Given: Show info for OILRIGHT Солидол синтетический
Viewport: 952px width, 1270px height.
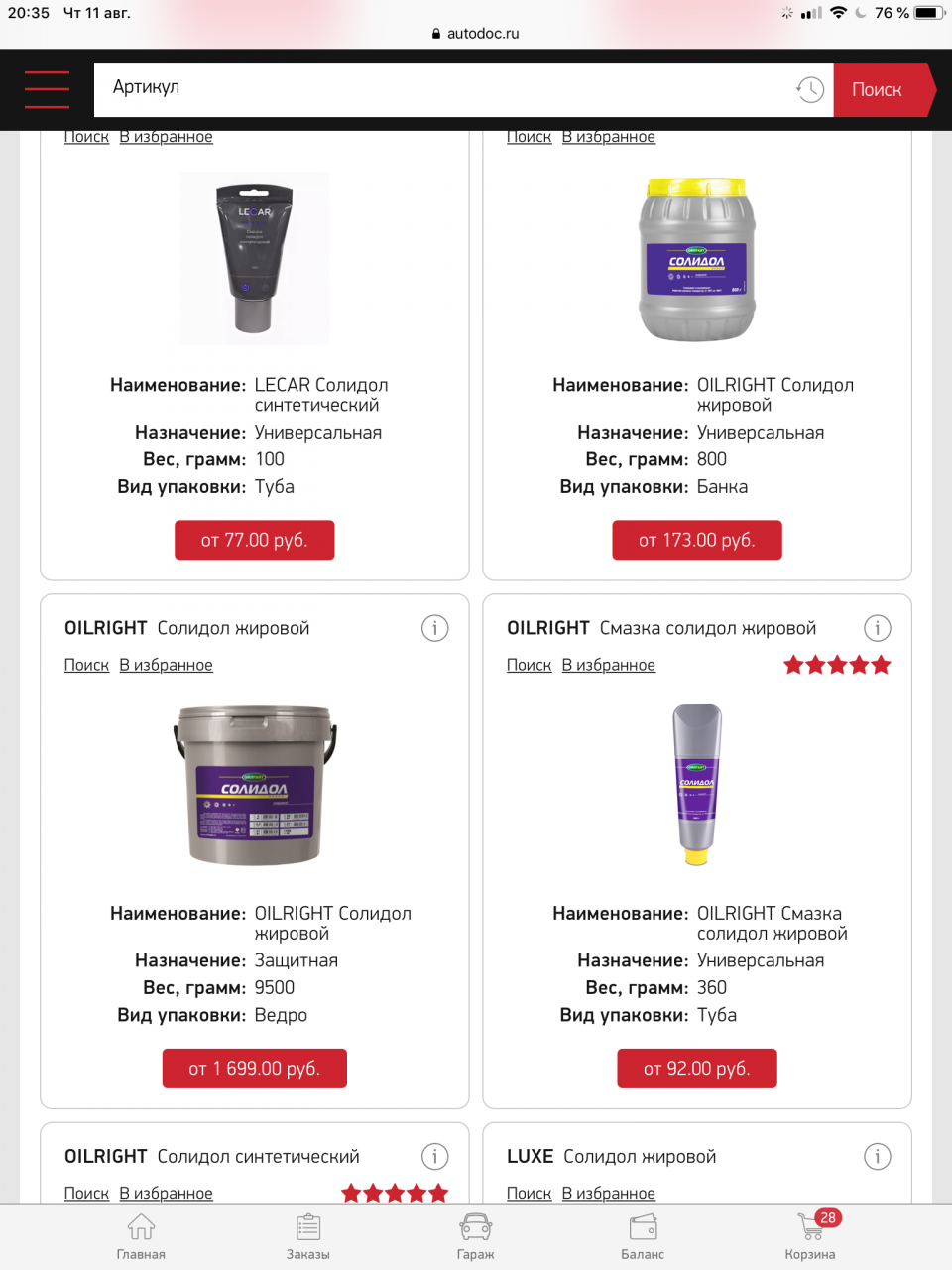Looking at the screenshot, I should click(434, 1156).
